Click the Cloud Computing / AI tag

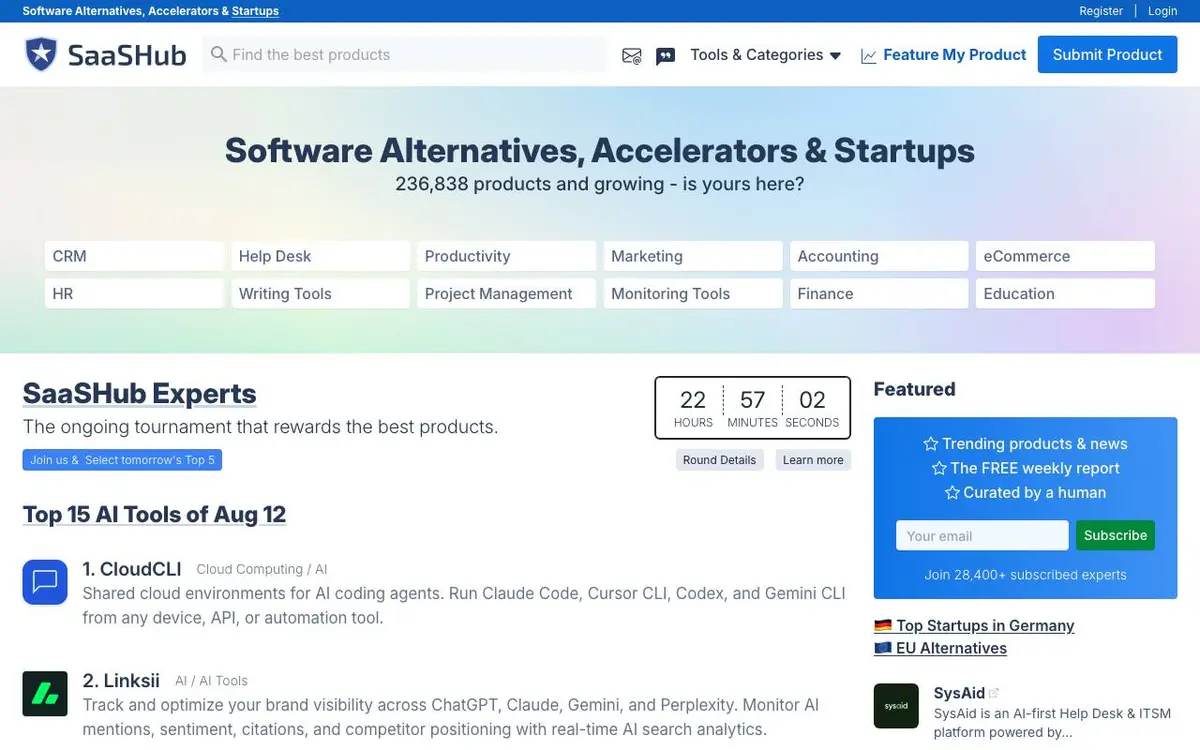(x=262, y=569)
